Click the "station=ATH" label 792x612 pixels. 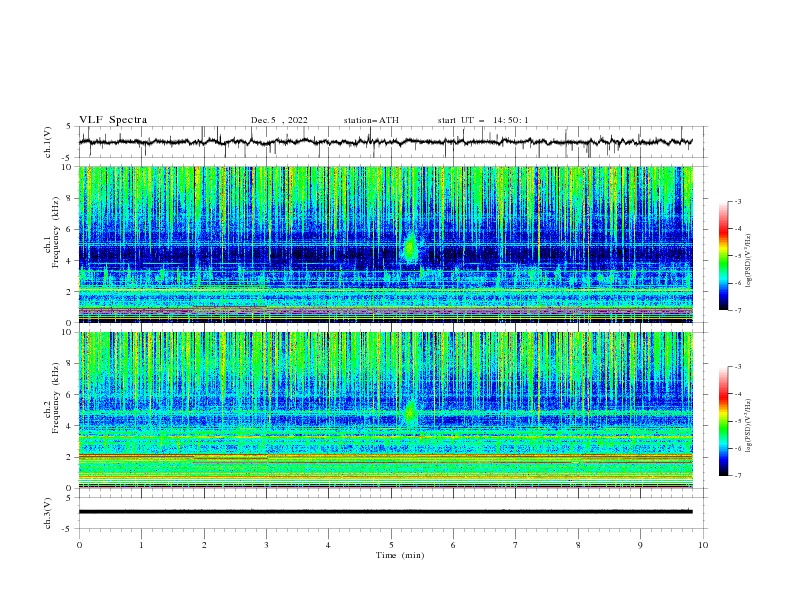coord(371,120)
